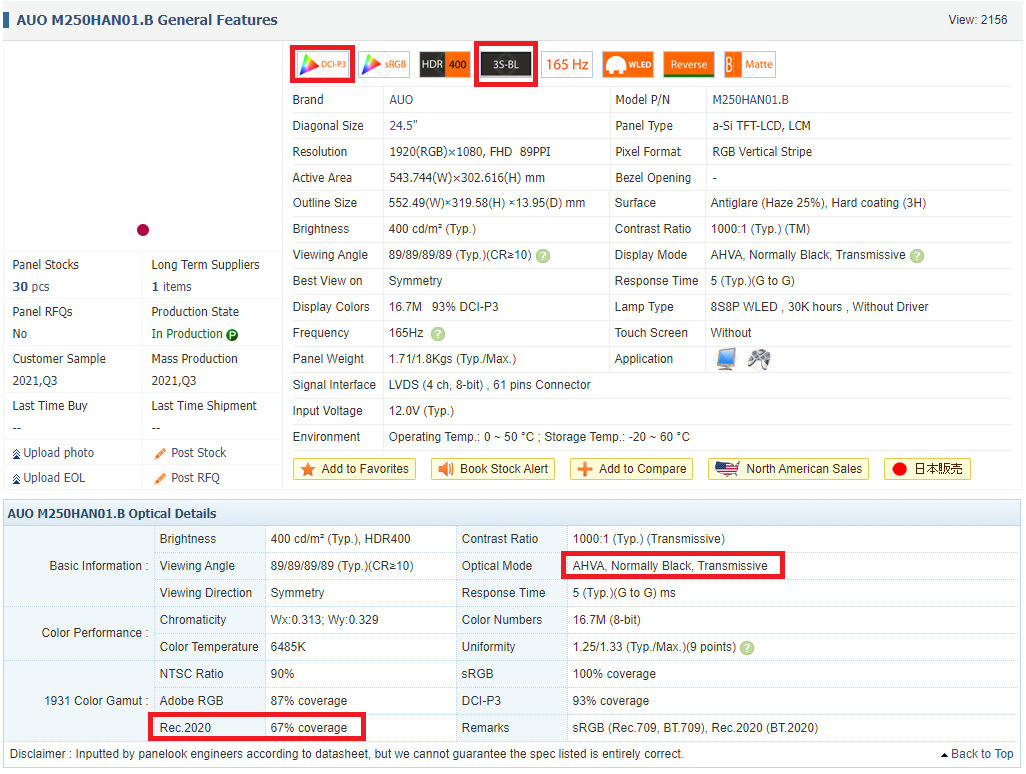
Task: Click Add to Favorites button
Action: 355,469
